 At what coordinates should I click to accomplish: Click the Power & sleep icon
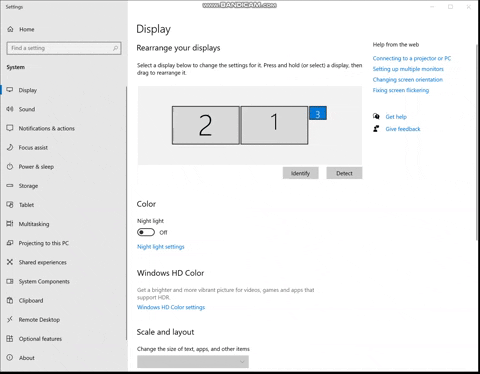[10, 166]
